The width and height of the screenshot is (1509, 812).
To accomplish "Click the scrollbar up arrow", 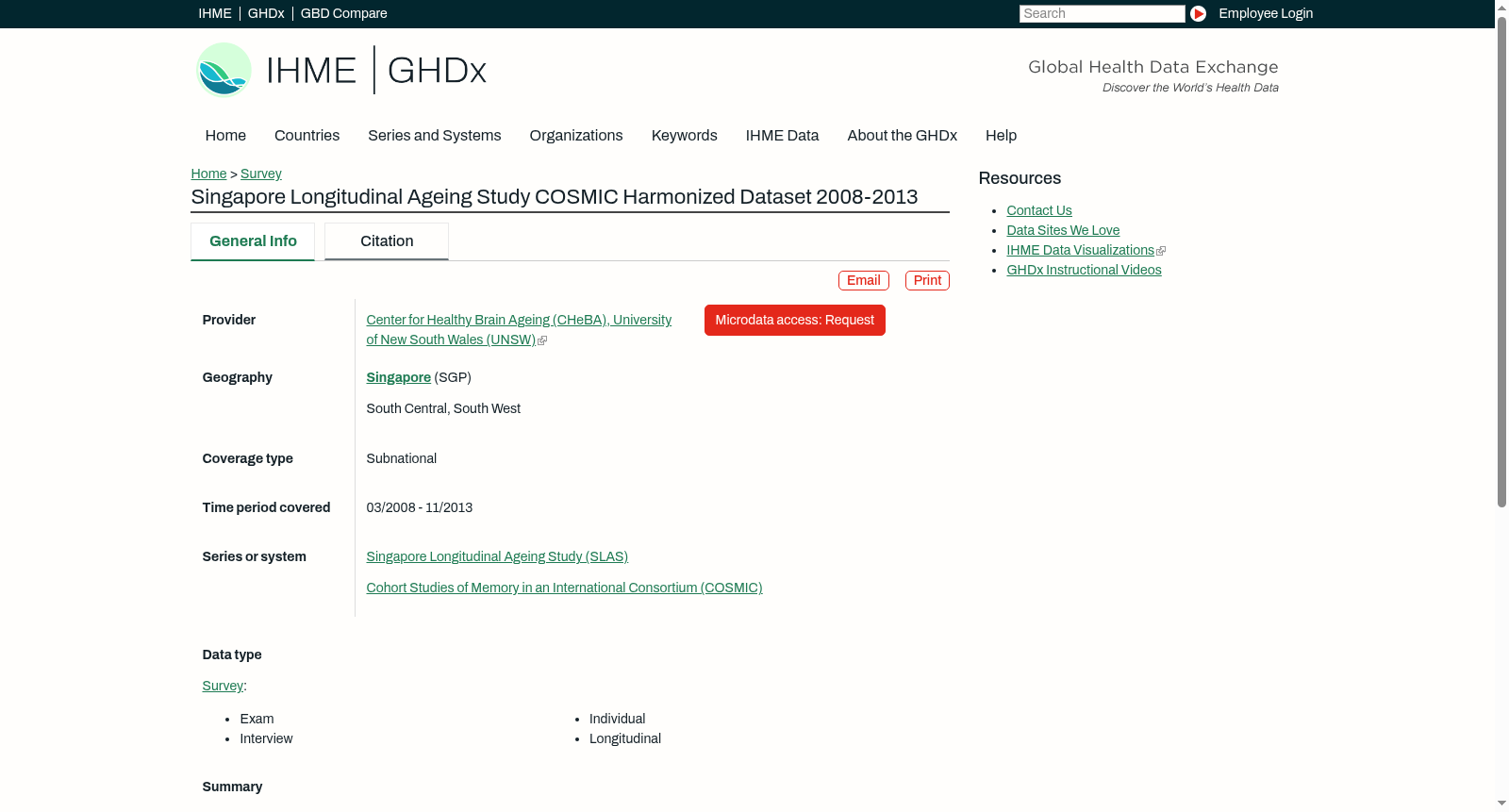I will 1501,7.
